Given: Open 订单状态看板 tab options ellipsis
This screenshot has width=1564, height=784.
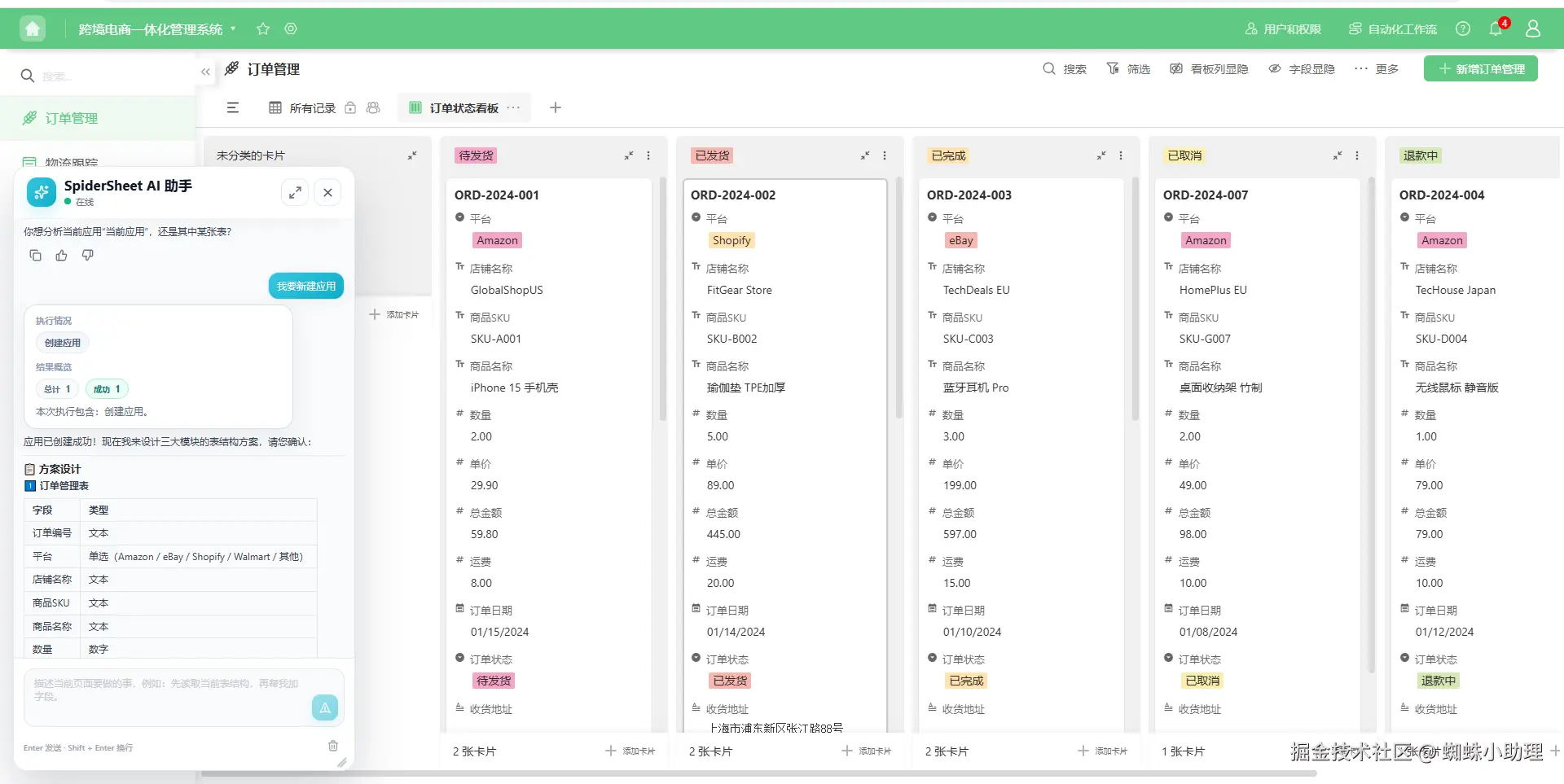Looking at the screenshot, I should click(513, 108).
